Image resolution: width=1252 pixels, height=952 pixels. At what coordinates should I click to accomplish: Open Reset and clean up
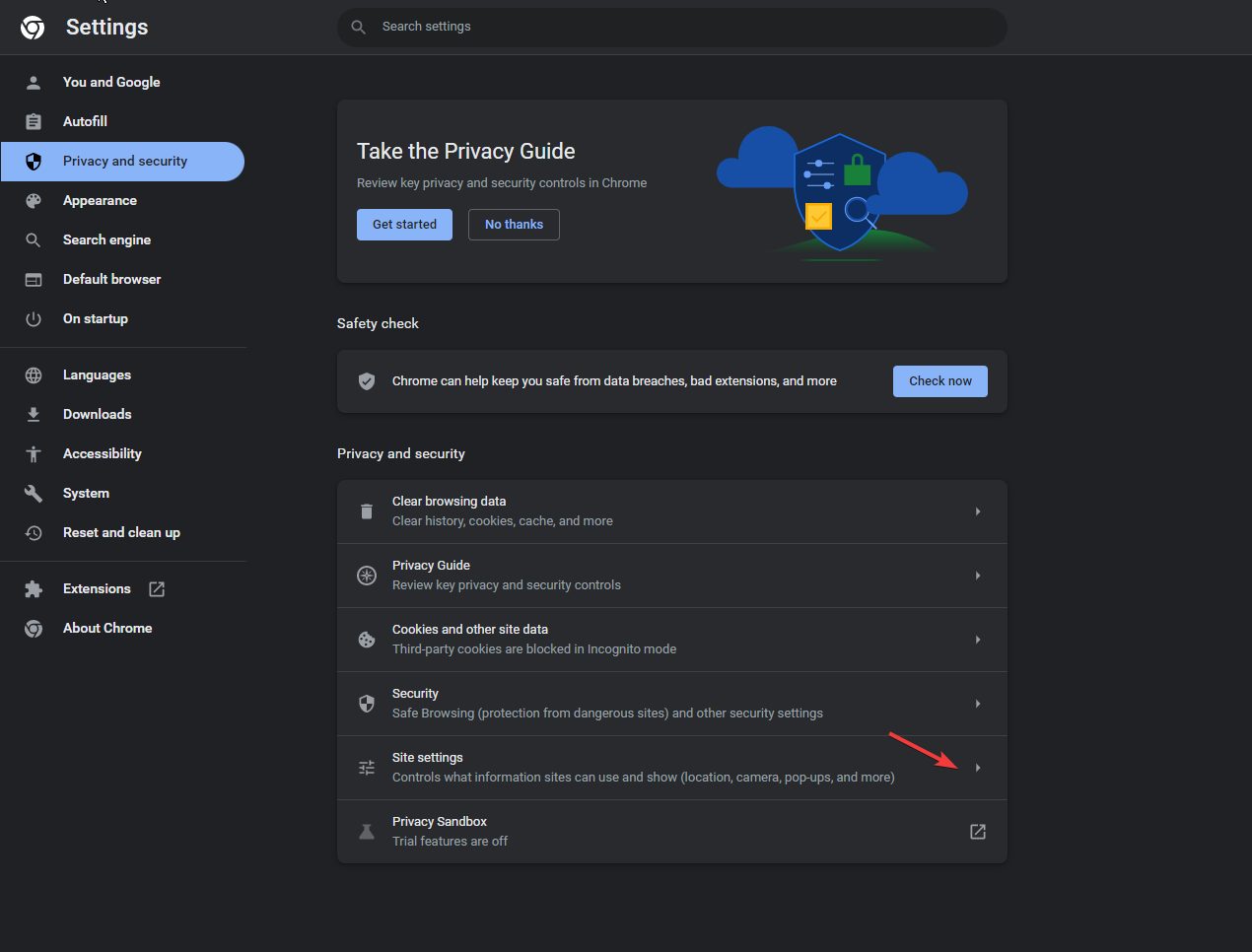coord(122,533)
